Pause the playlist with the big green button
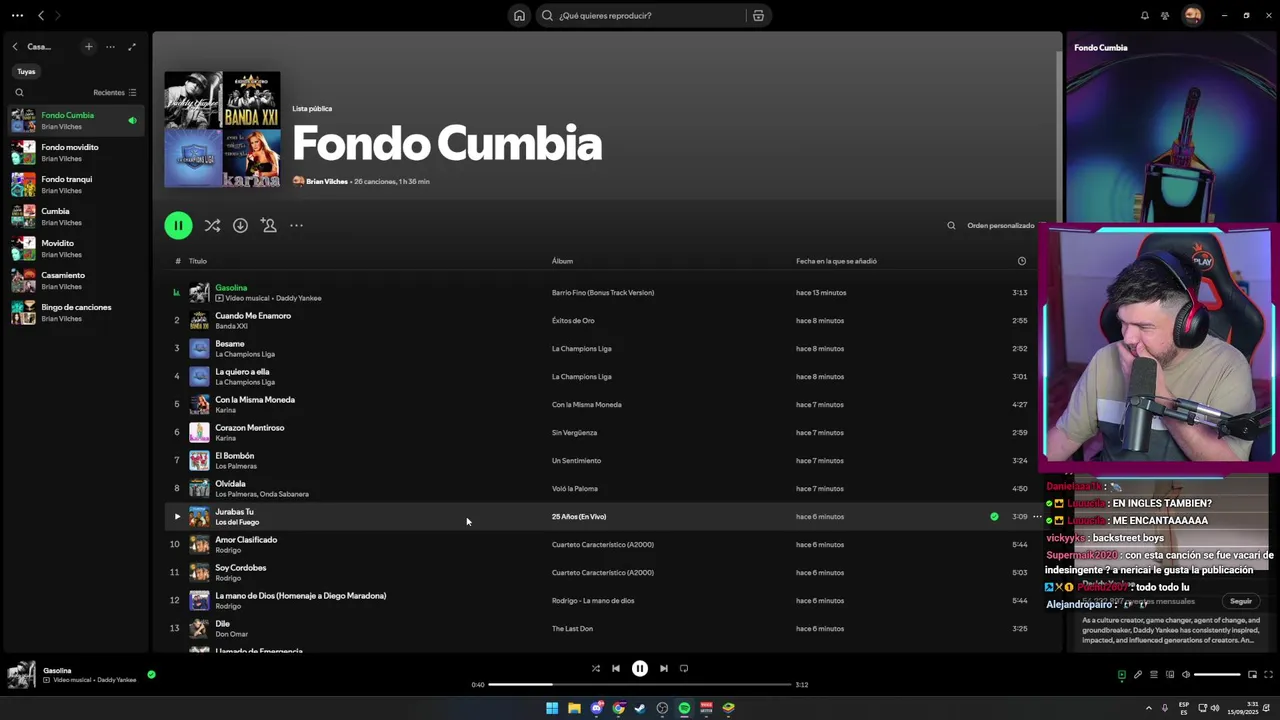This screenshot has height=720, width=1280. 178,225
